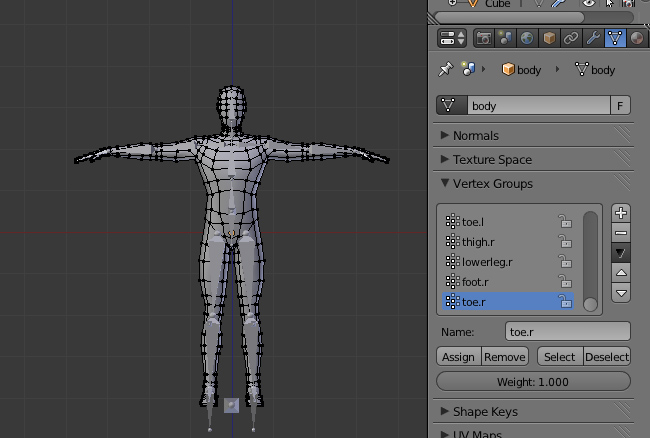Select the active Object Data tab
The height and width of the screenshot is (438, 650).
615,38
